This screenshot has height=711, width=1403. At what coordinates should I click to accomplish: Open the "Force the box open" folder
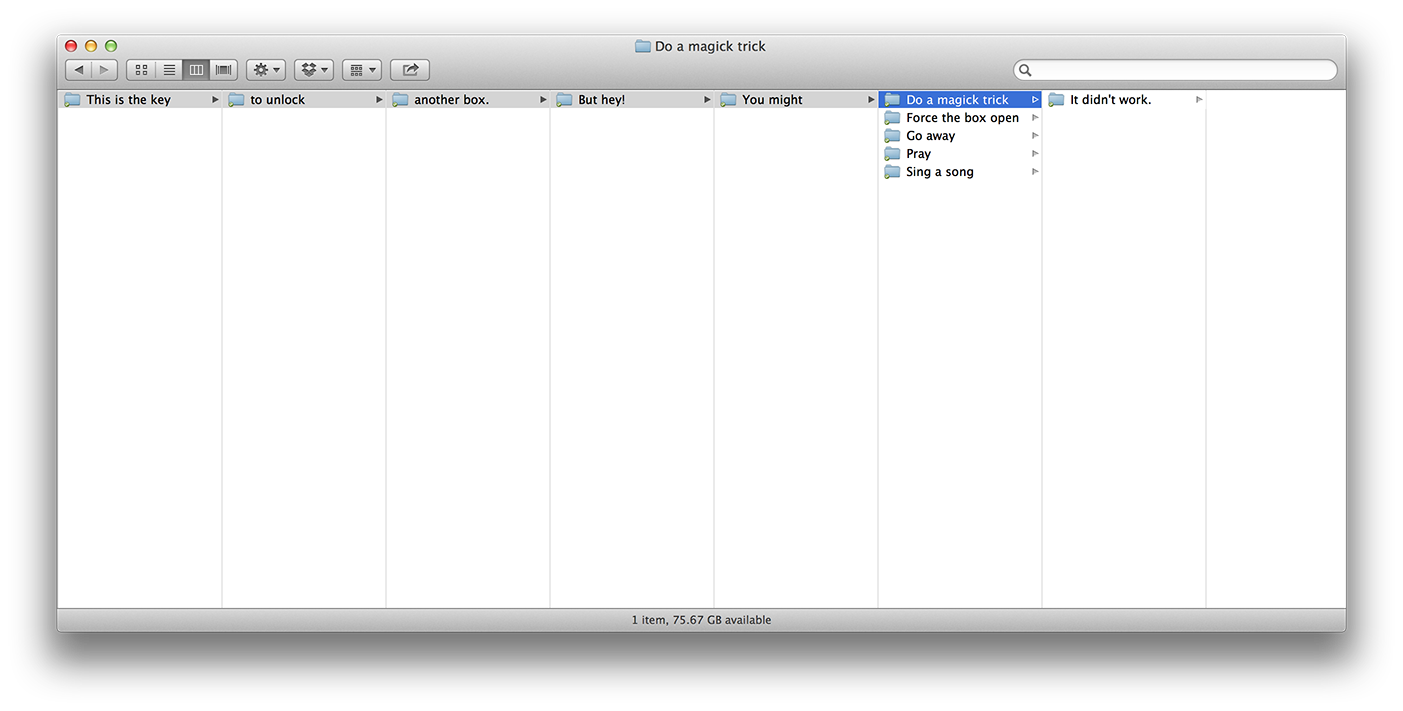(962, 118)
